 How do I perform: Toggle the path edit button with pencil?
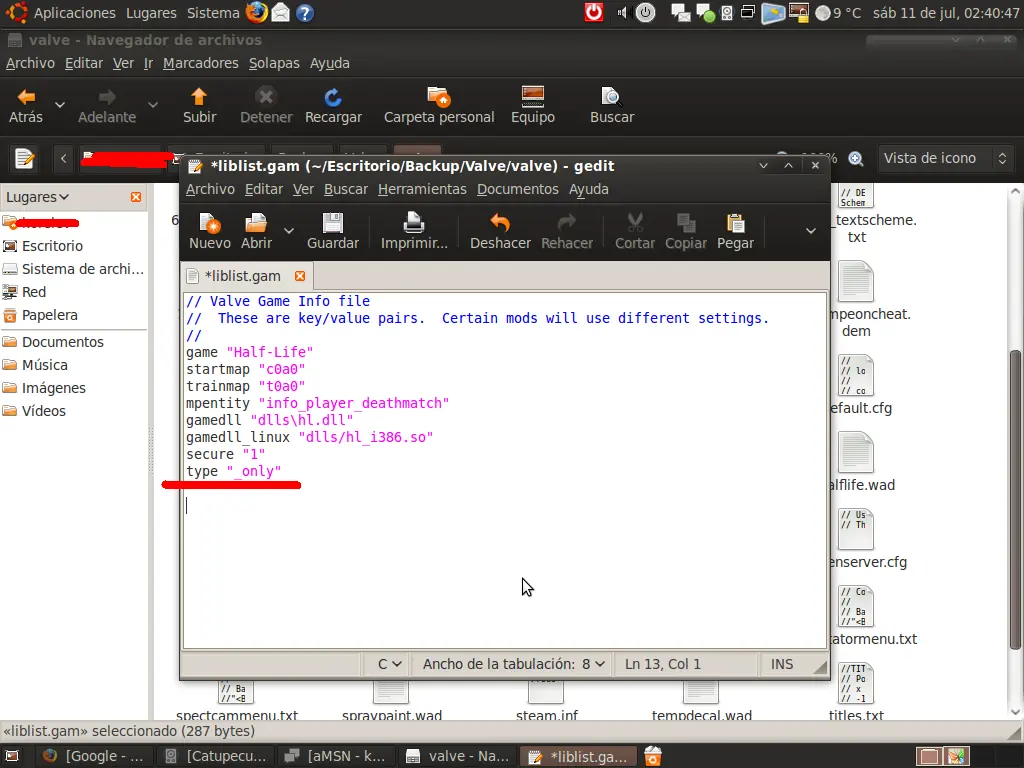tap(24, 159)
